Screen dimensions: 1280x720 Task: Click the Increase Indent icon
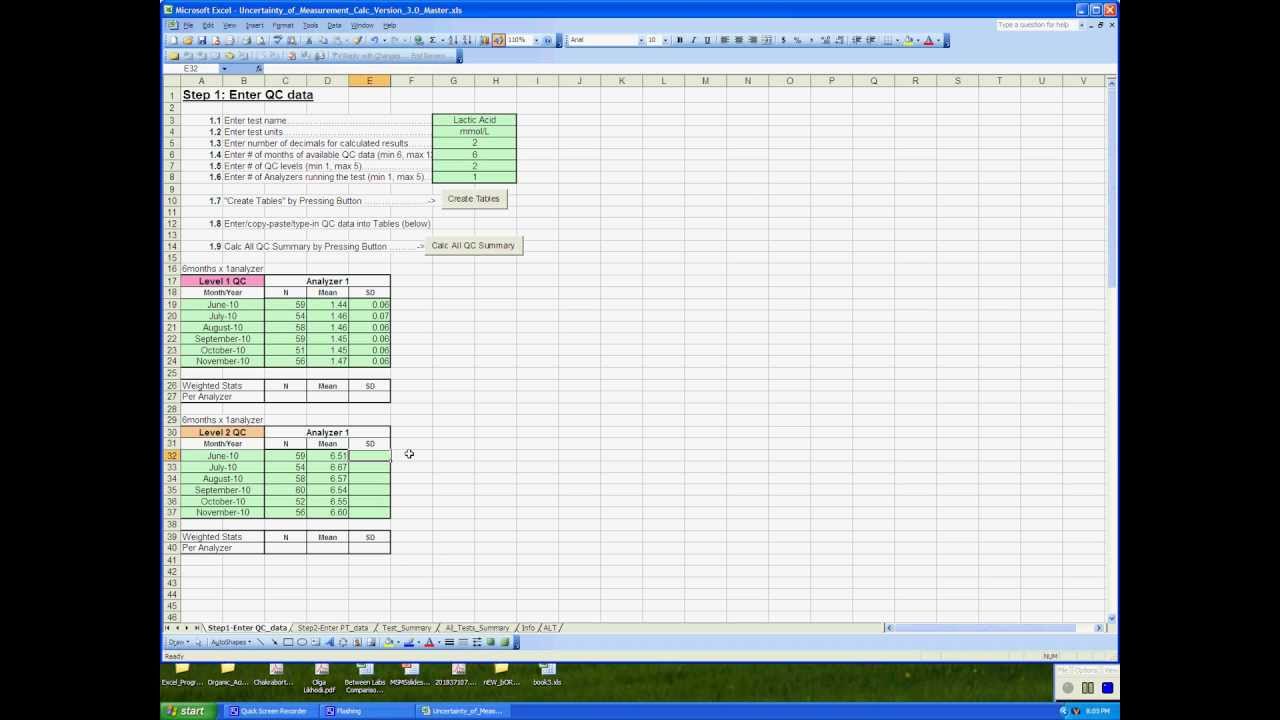click(871, 40)
